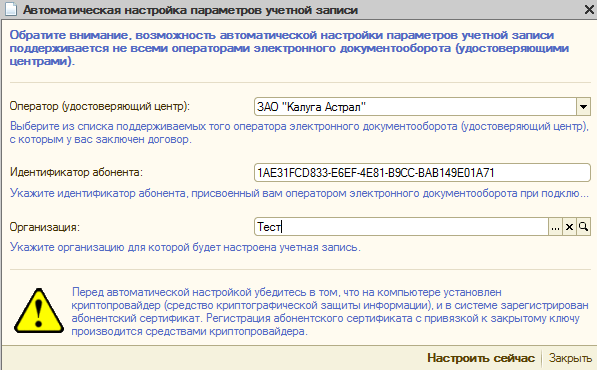Click the hint Укажите организацию below field
This screenshot has height=370, width=597.
185,247
